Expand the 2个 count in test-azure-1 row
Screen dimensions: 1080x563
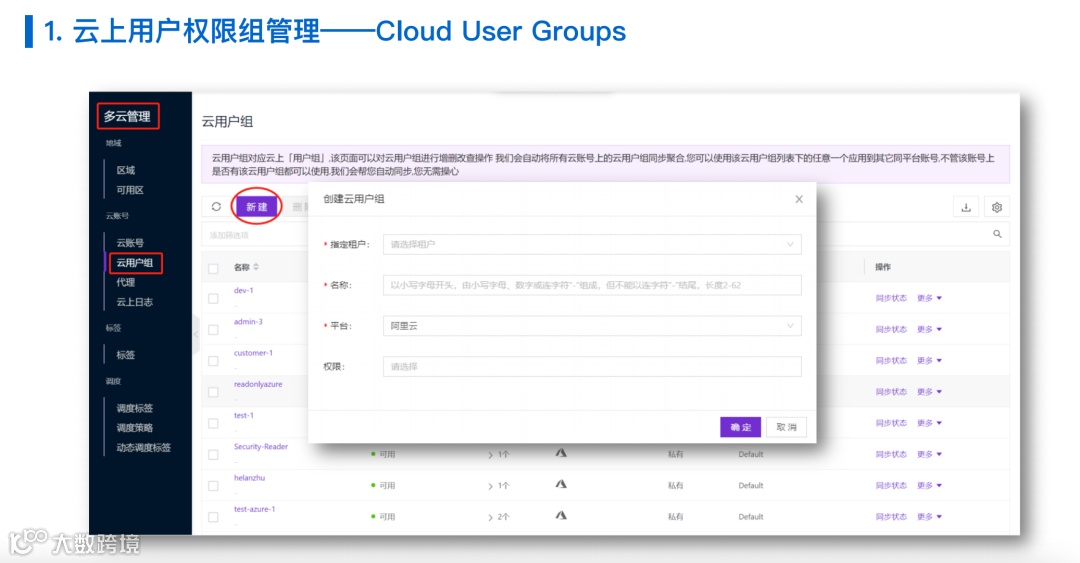click(x=499, y=517)
